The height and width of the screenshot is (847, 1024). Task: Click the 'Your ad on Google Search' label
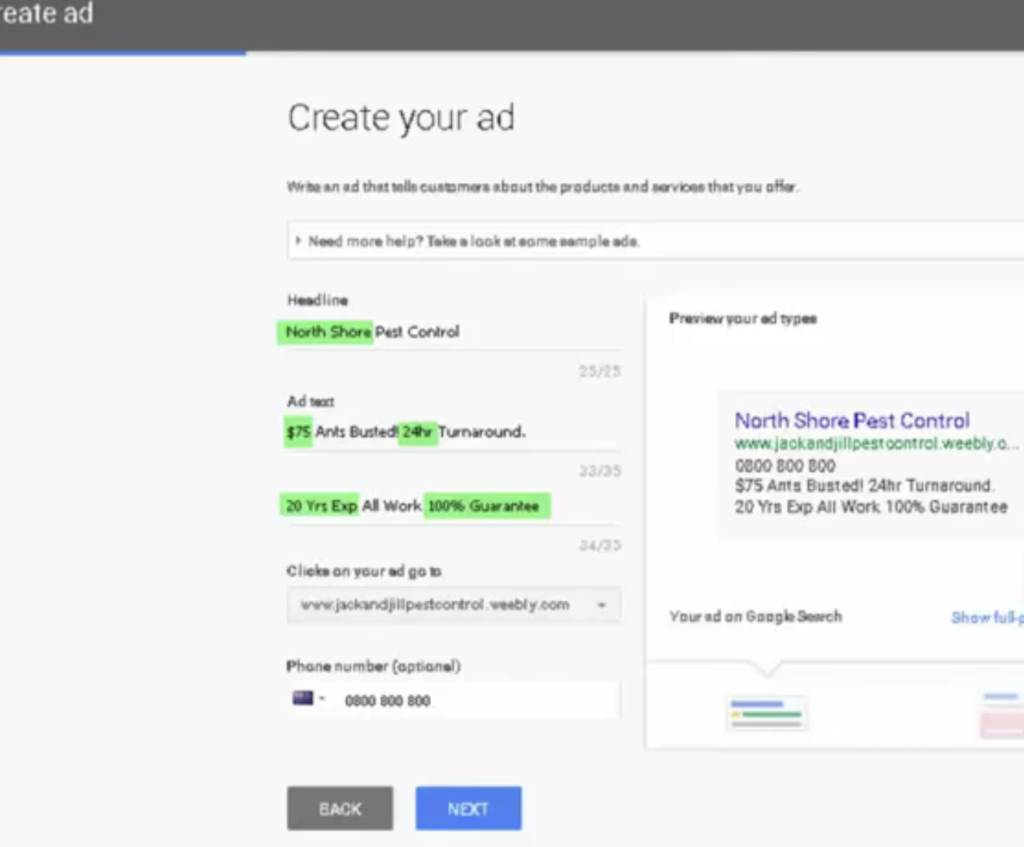(756, 616)
